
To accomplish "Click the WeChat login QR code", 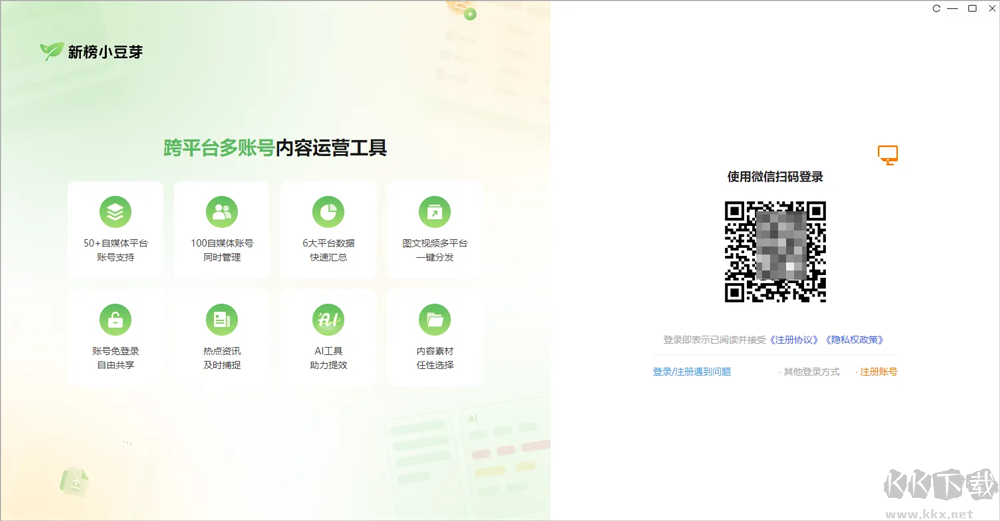I will pyautogui.click(x=776, y=251).
